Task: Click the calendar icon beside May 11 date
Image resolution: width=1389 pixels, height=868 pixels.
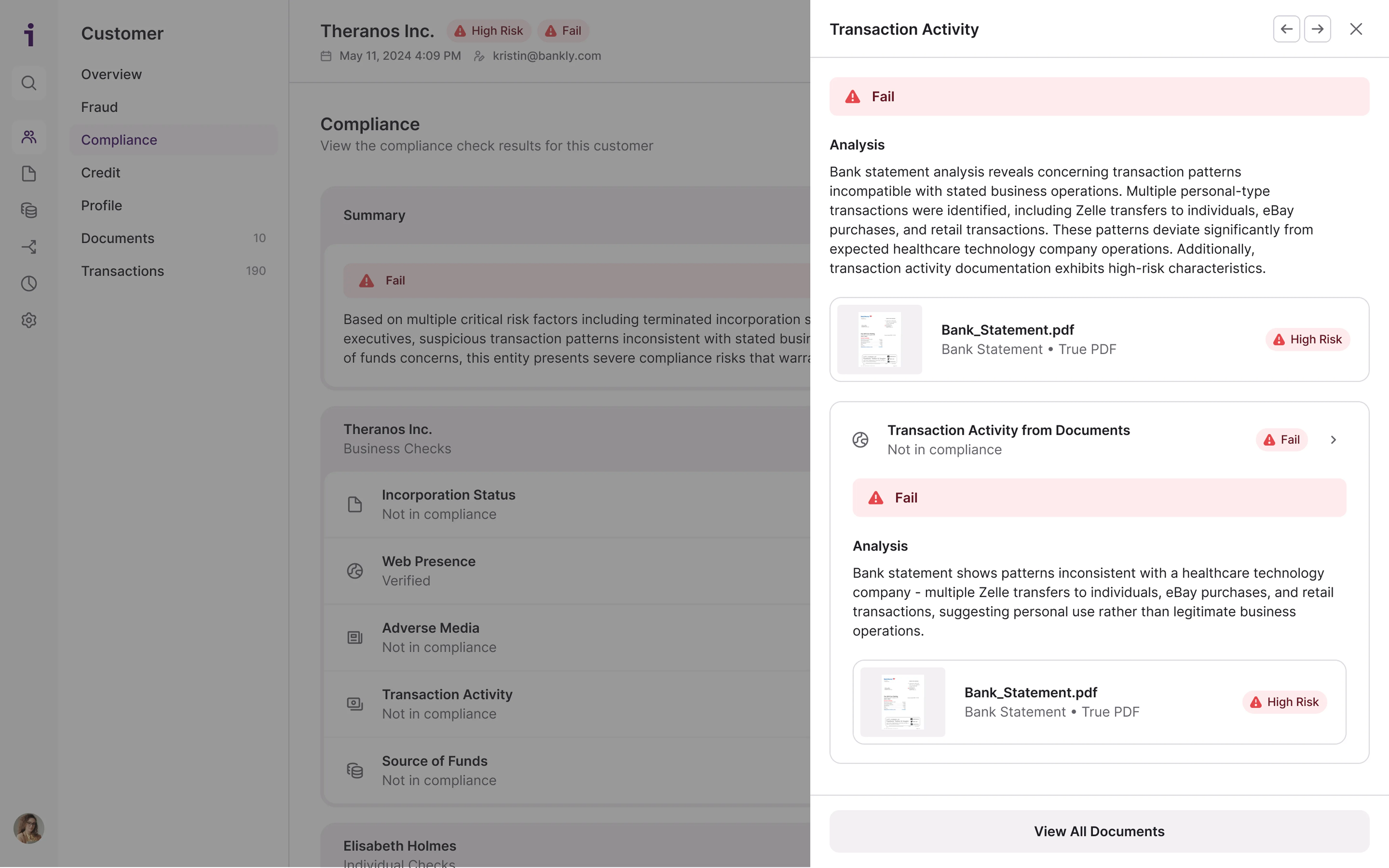Action: [x=326, y=56]
